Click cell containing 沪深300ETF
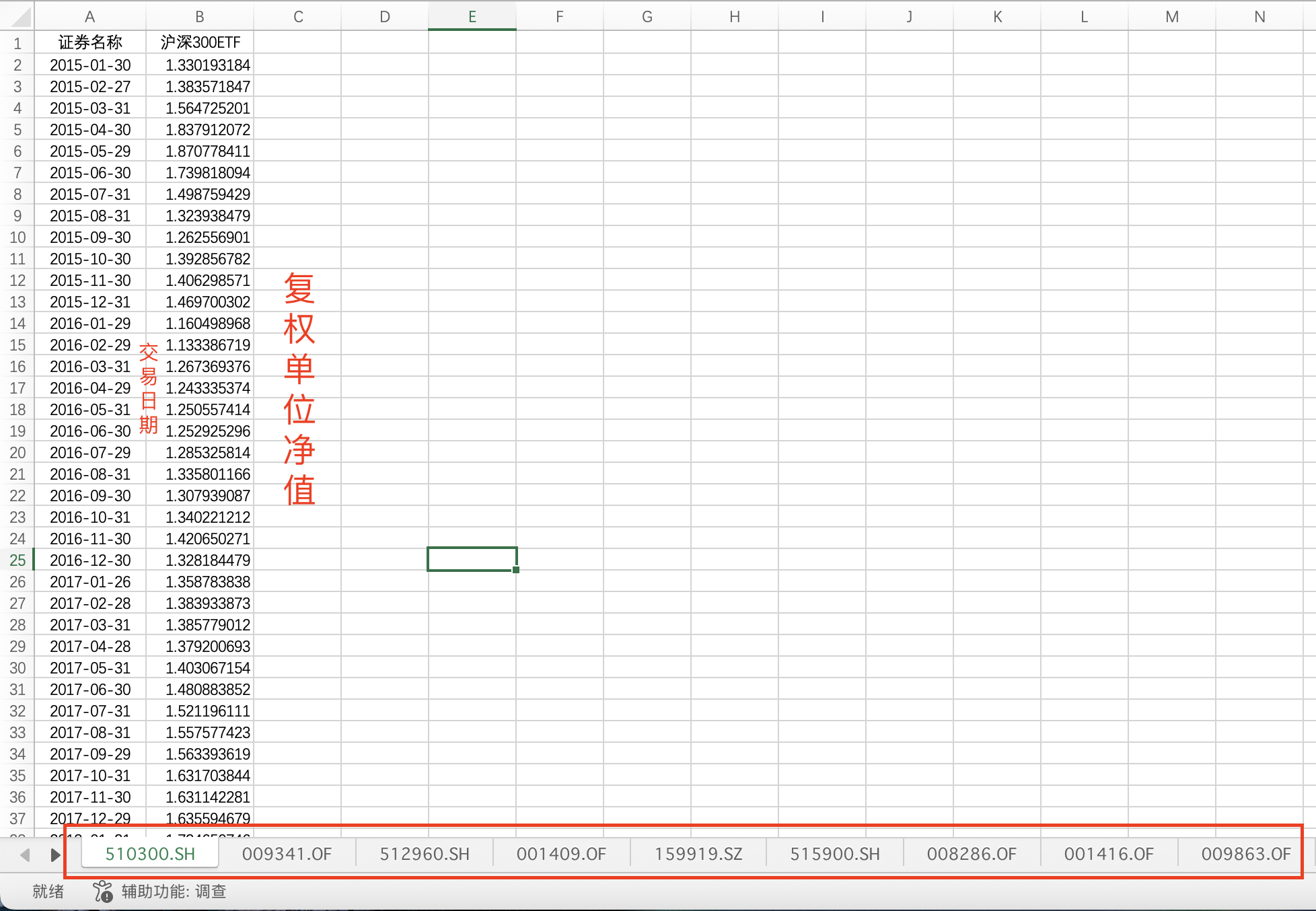Image resolution: width=1316 pixels, height=911 pixels. pyautogui.click(x=200, y=43)
